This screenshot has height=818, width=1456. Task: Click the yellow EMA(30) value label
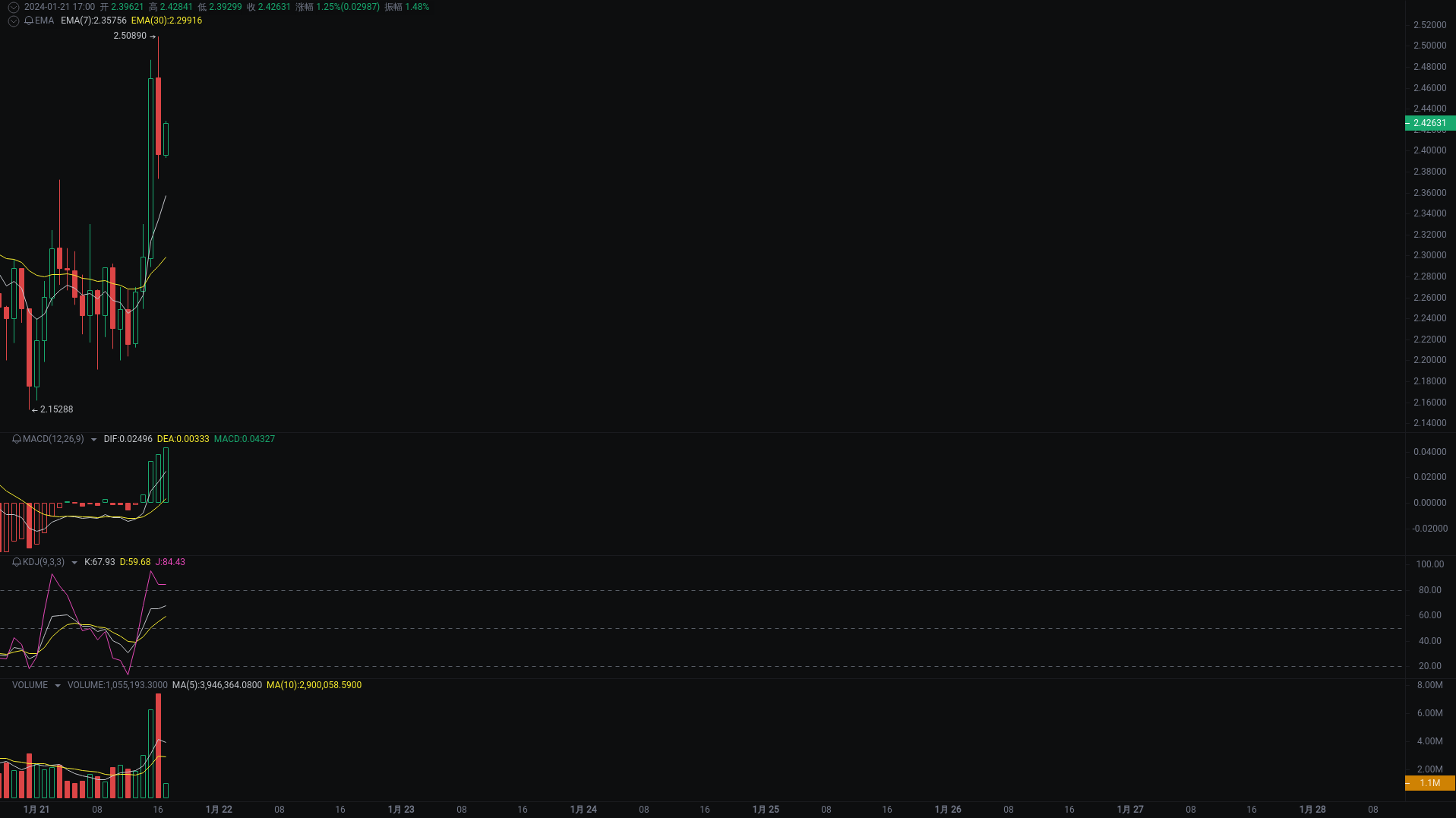pos(166,21)
